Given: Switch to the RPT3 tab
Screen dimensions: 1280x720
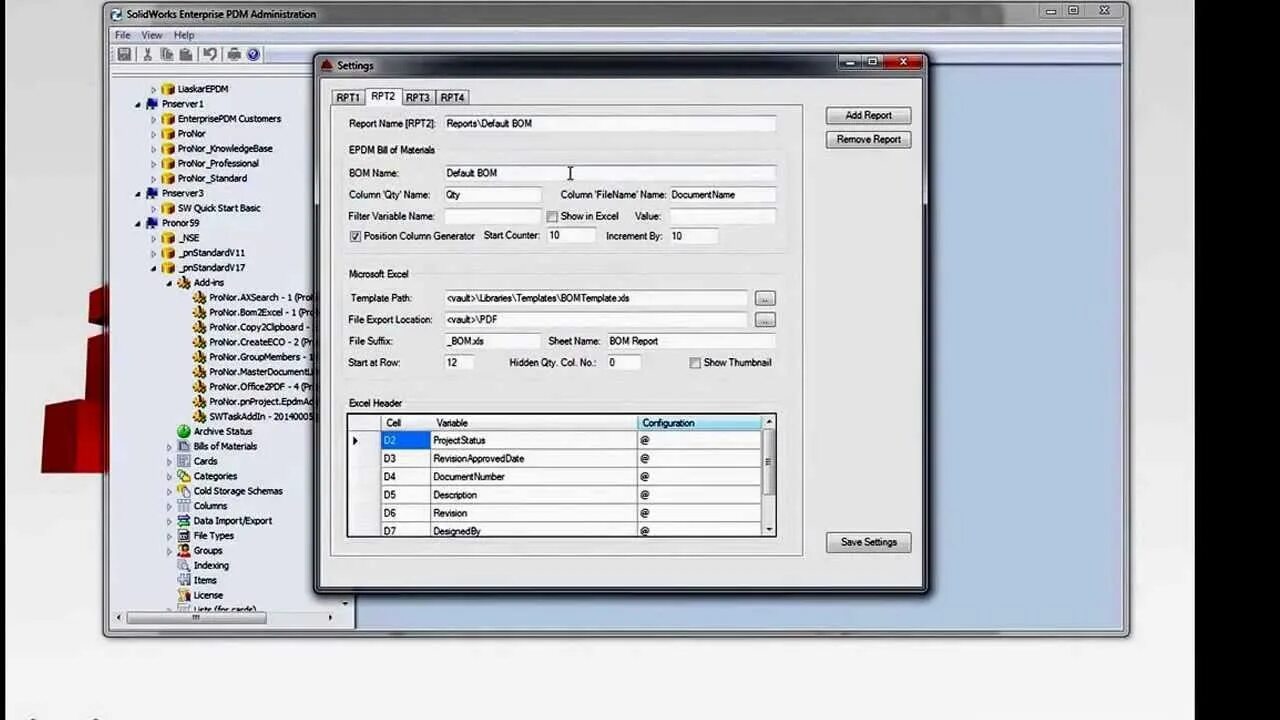Looking at the screenshot, I should point(417,98).
